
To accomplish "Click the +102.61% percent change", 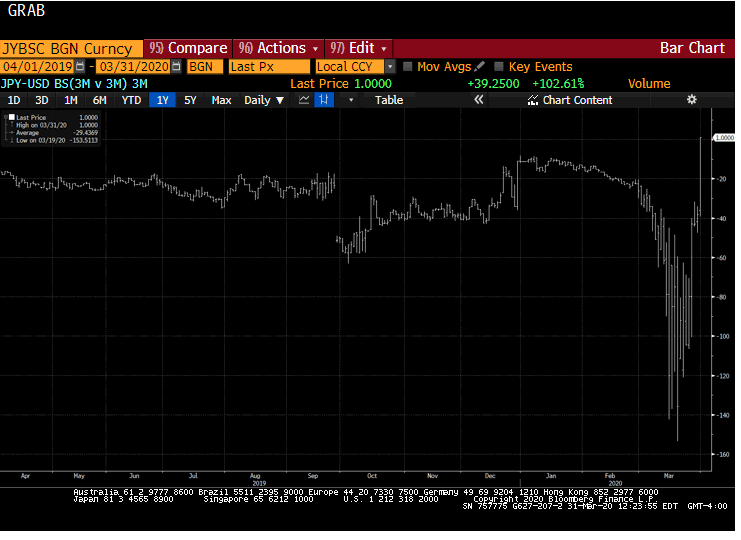I will click(558, 84).
